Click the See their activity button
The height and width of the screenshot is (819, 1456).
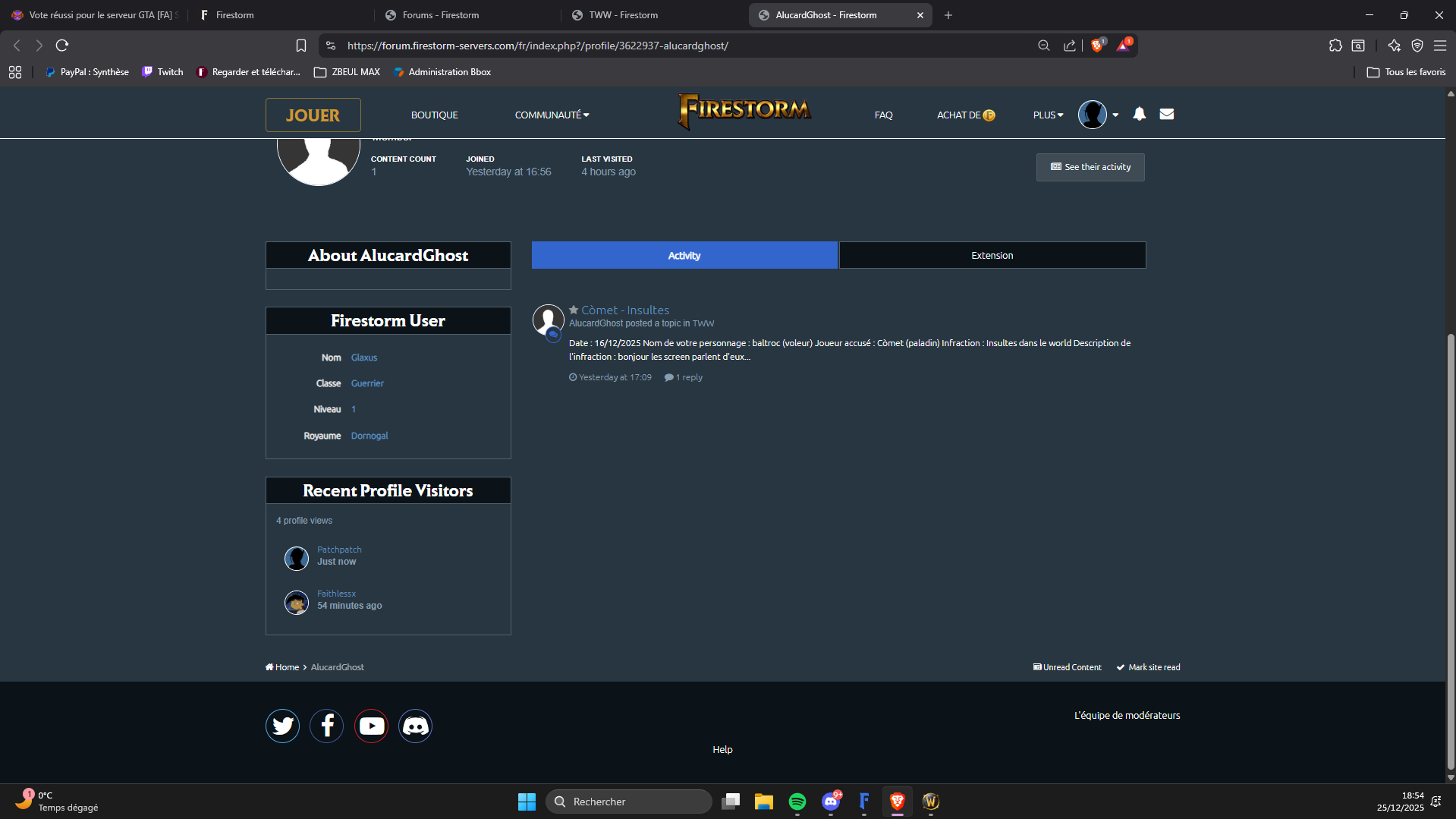pyautogui.click(x=1090, y=167)
